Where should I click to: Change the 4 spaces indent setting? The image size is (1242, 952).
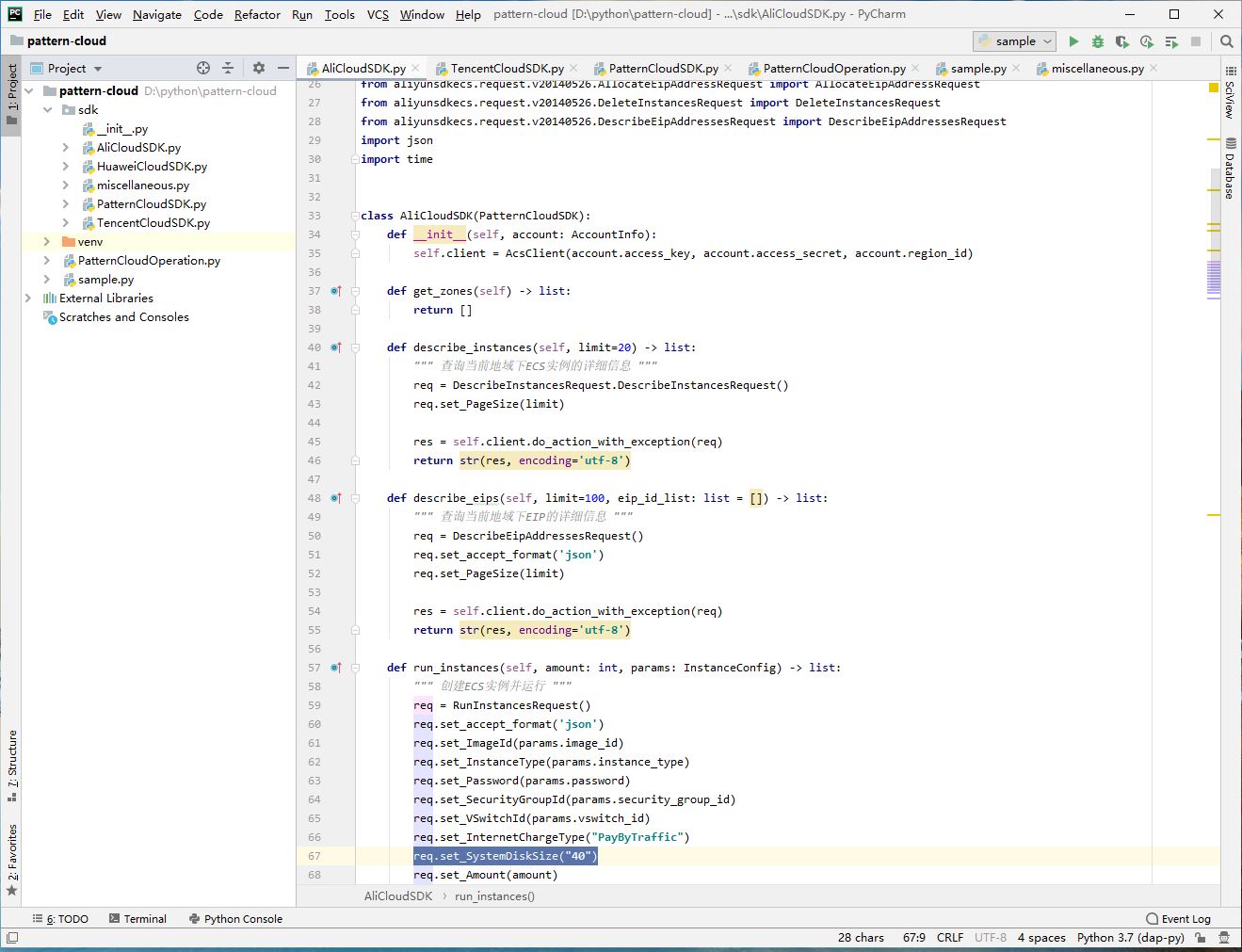[x=1041, y=937]
